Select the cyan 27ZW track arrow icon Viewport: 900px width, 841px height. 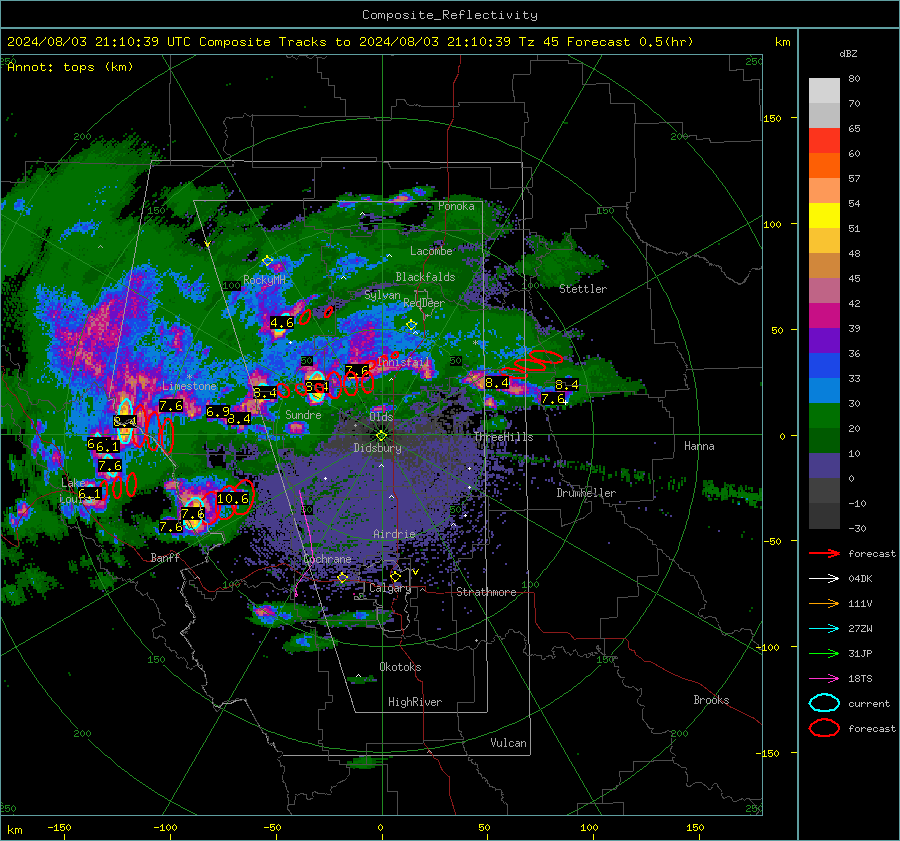click(824, 629)
